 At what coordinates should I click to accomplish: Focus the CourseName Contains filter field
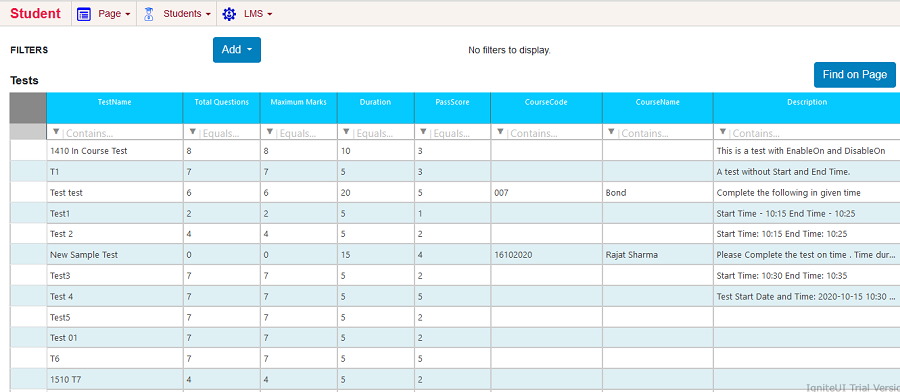(666, 133)
